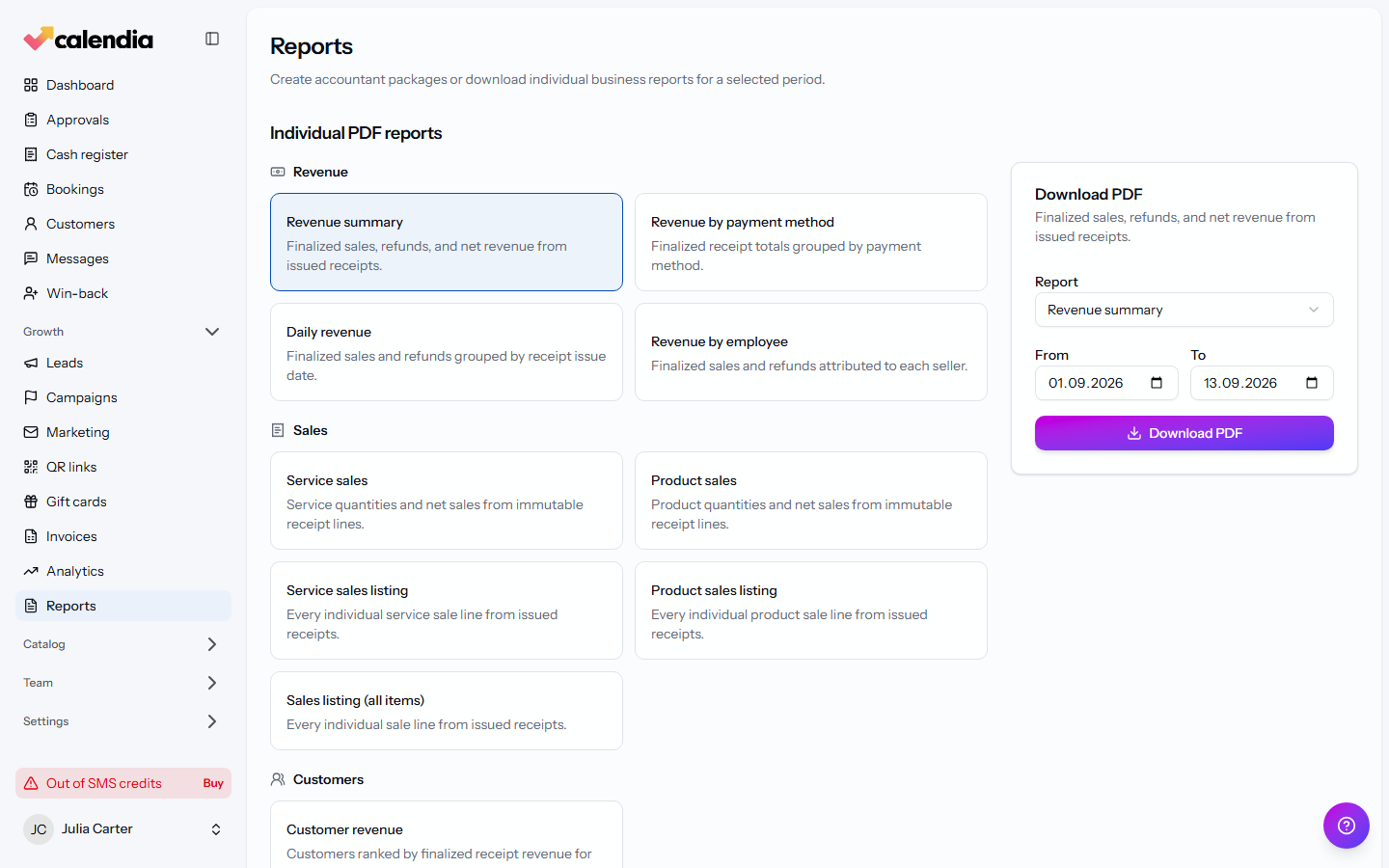Click Buy for SMS credits

click(x=213, y=783)
